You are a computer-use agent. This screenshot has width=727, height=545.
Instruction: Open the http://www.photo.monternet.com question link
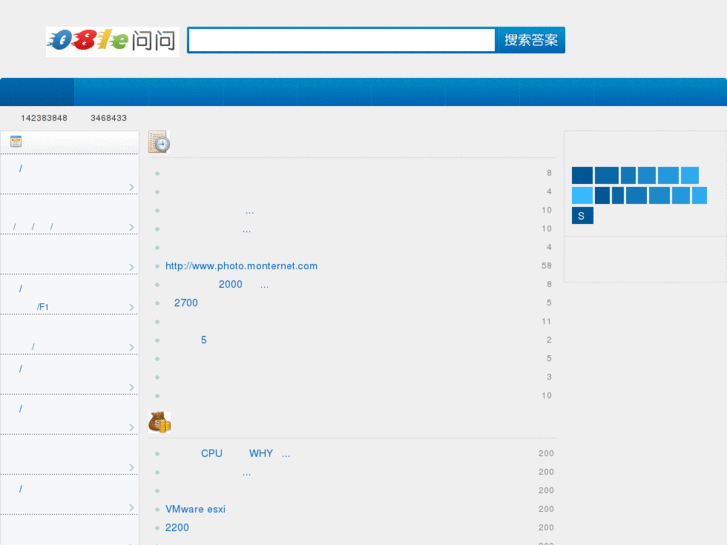click(x=242, y=266)
